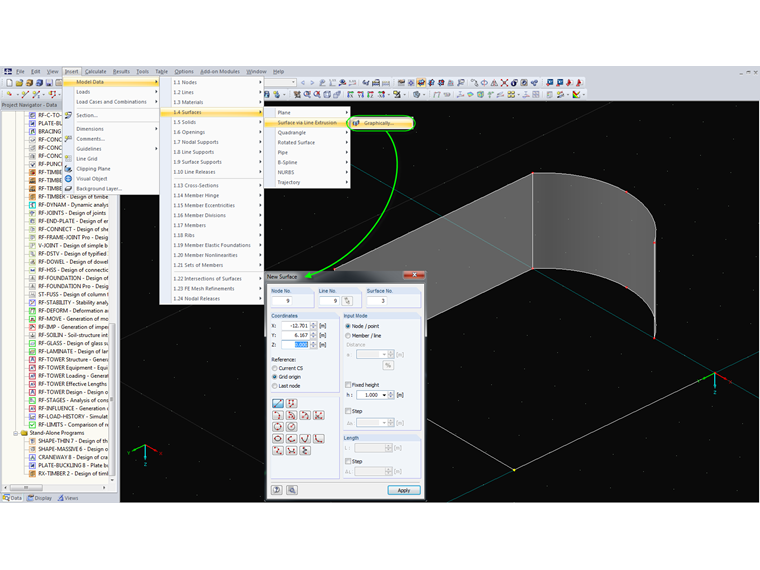Expand the 1.13 Cross-Sections submenu
760x570 pixels.
tap(261, 185)
